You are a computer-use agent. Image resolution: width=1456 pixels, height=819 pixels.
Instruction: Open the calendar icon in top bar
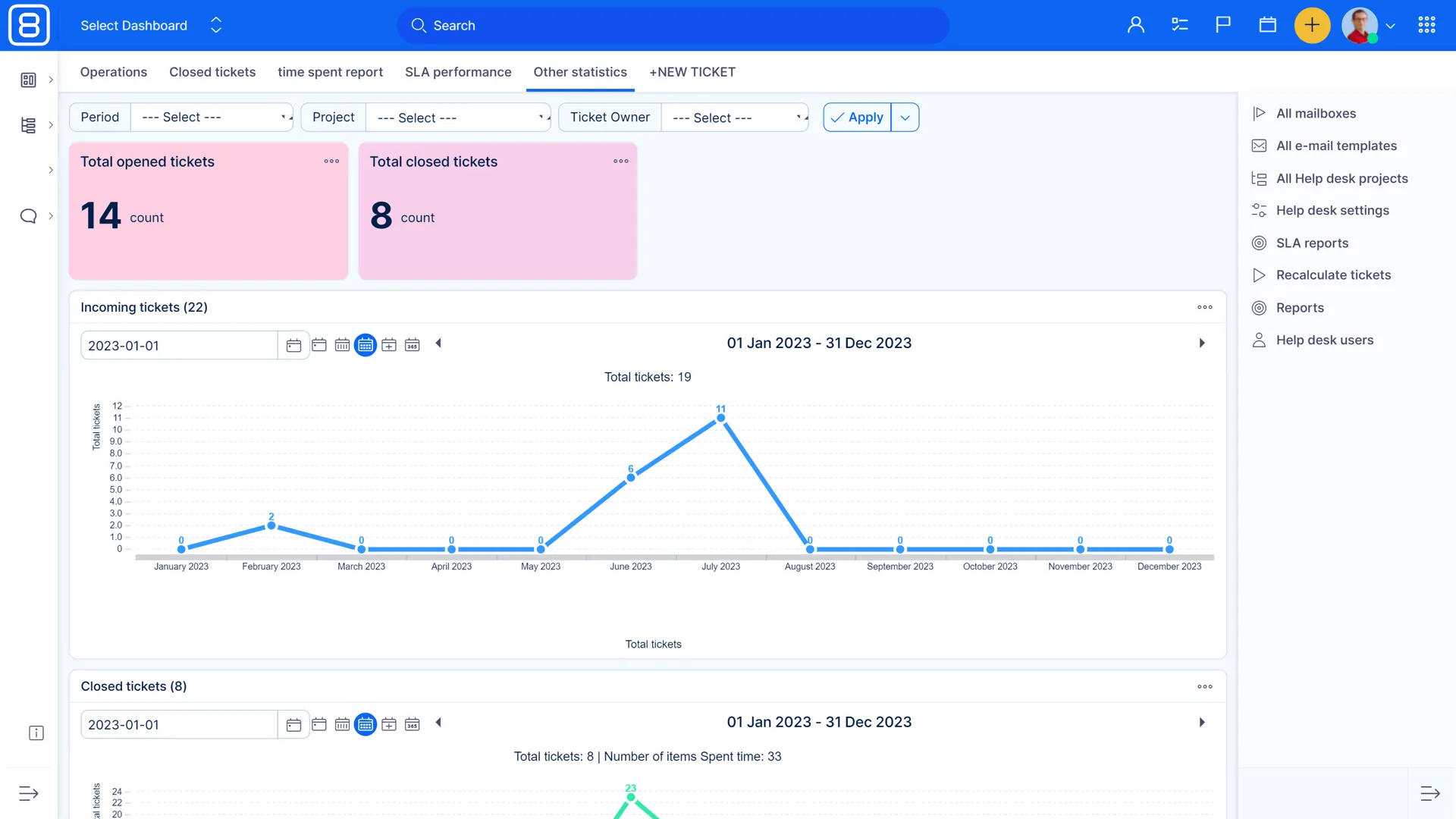click(1267, 25)
